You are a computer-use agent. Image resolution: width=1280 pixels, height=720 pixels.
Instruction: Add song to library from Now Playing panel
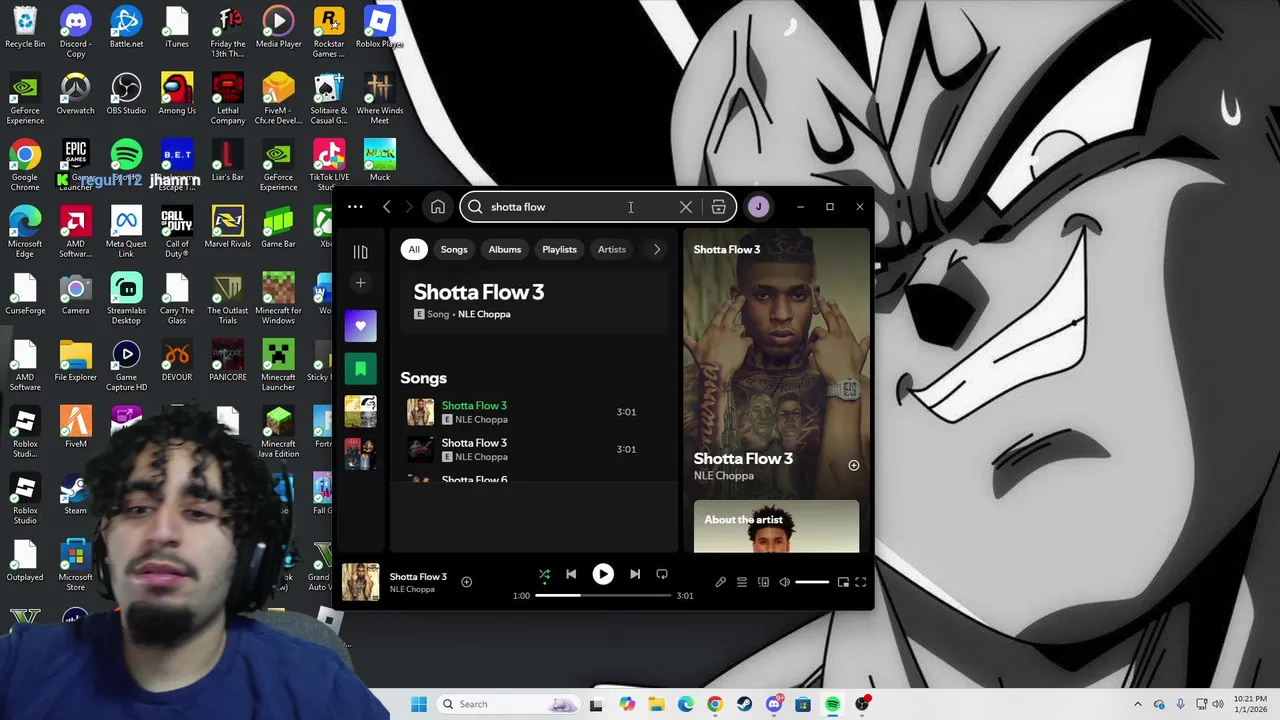[x=853, y=465]
